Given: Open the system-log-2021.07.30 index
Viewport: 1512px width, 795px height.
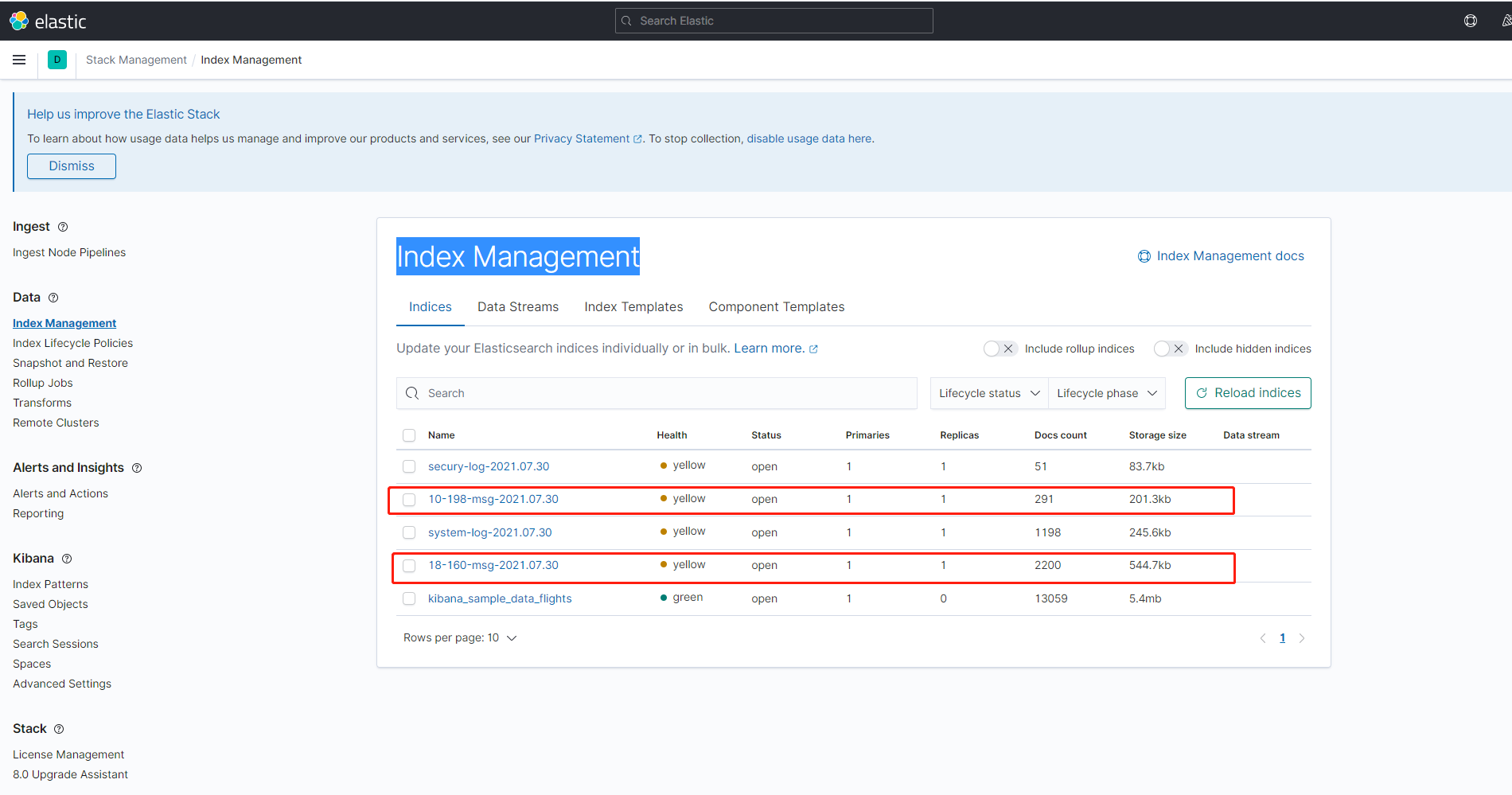Looking at the screenshot, I should point(490,532).
